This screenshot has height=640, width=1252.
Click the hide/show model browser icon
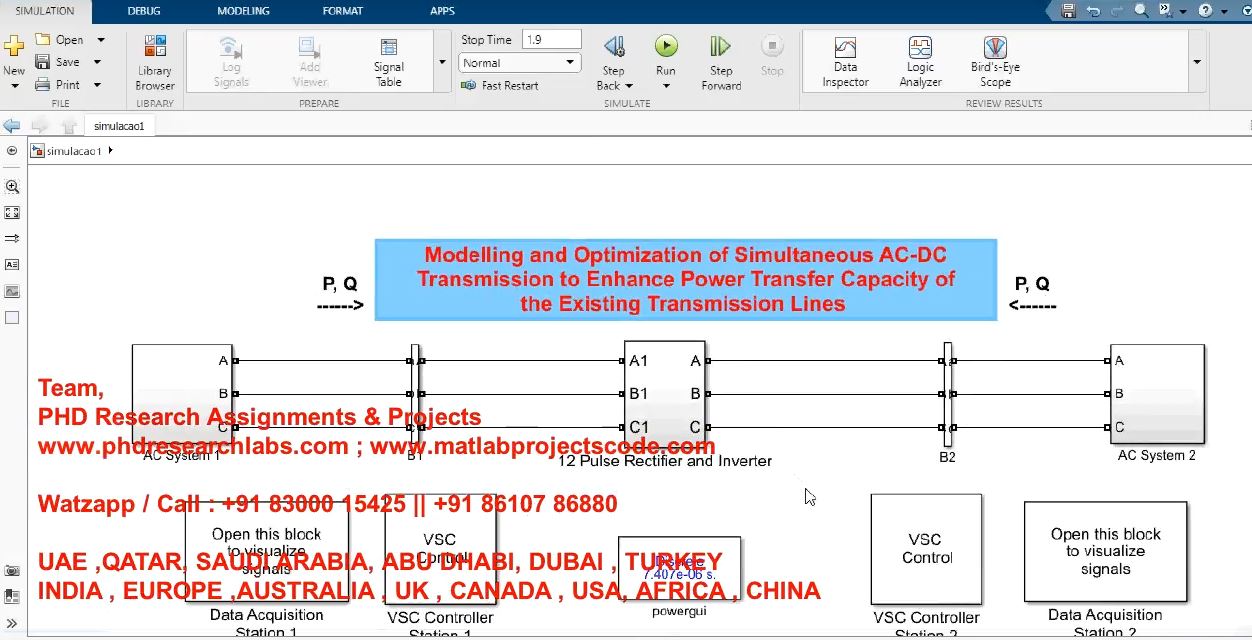[12, 151]
